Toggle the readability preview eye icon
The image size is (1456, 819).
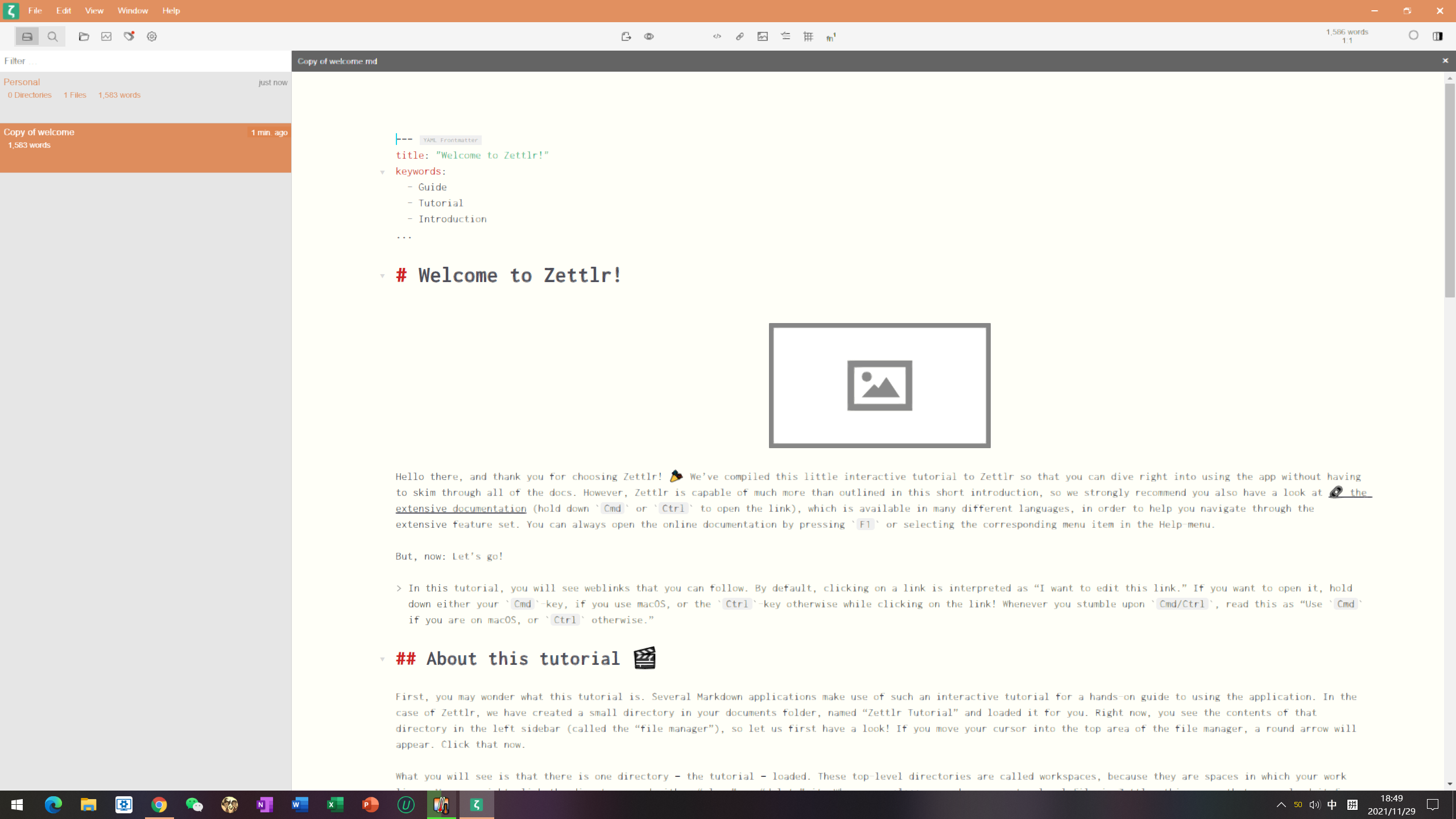pos(649,36)
